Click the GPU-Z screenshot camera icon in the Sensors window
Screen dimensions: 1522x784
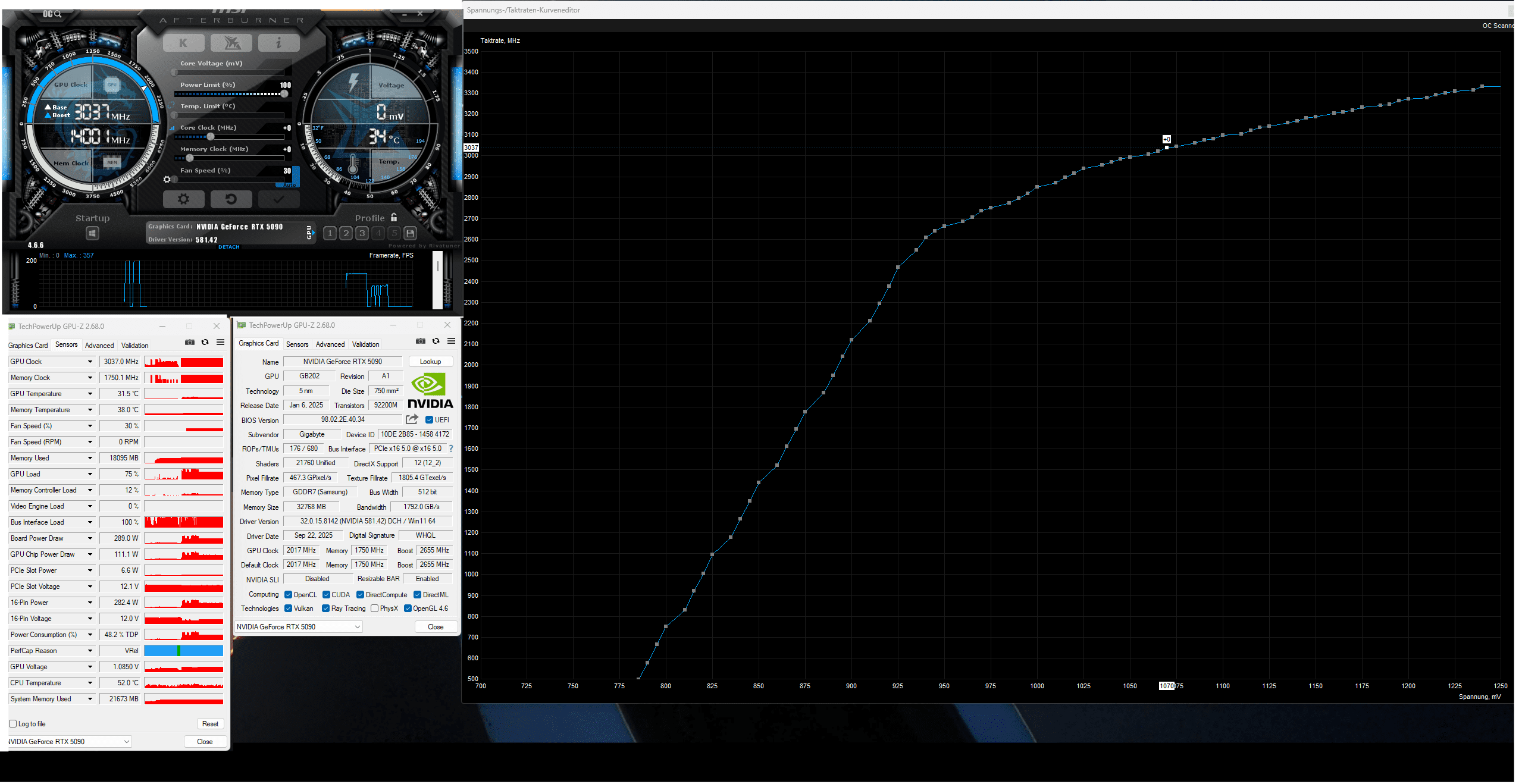(x=190, y=342)
